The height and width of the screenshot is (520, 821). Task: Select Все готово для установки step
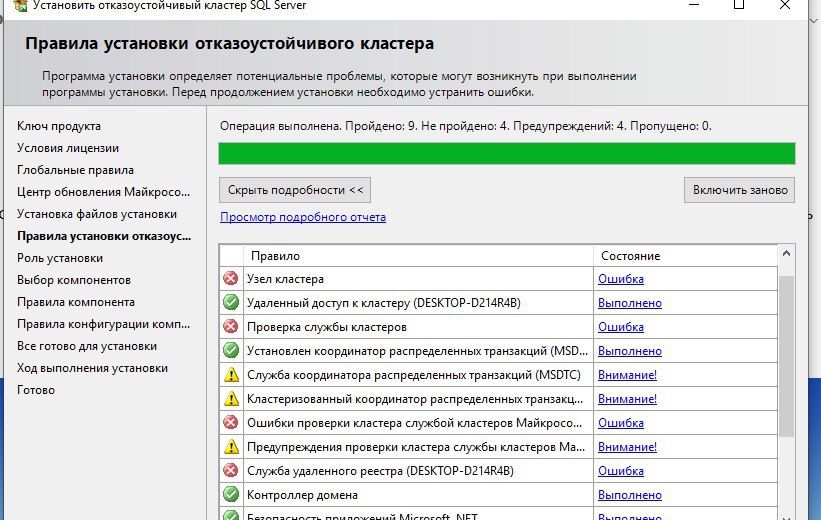[86, 346]
